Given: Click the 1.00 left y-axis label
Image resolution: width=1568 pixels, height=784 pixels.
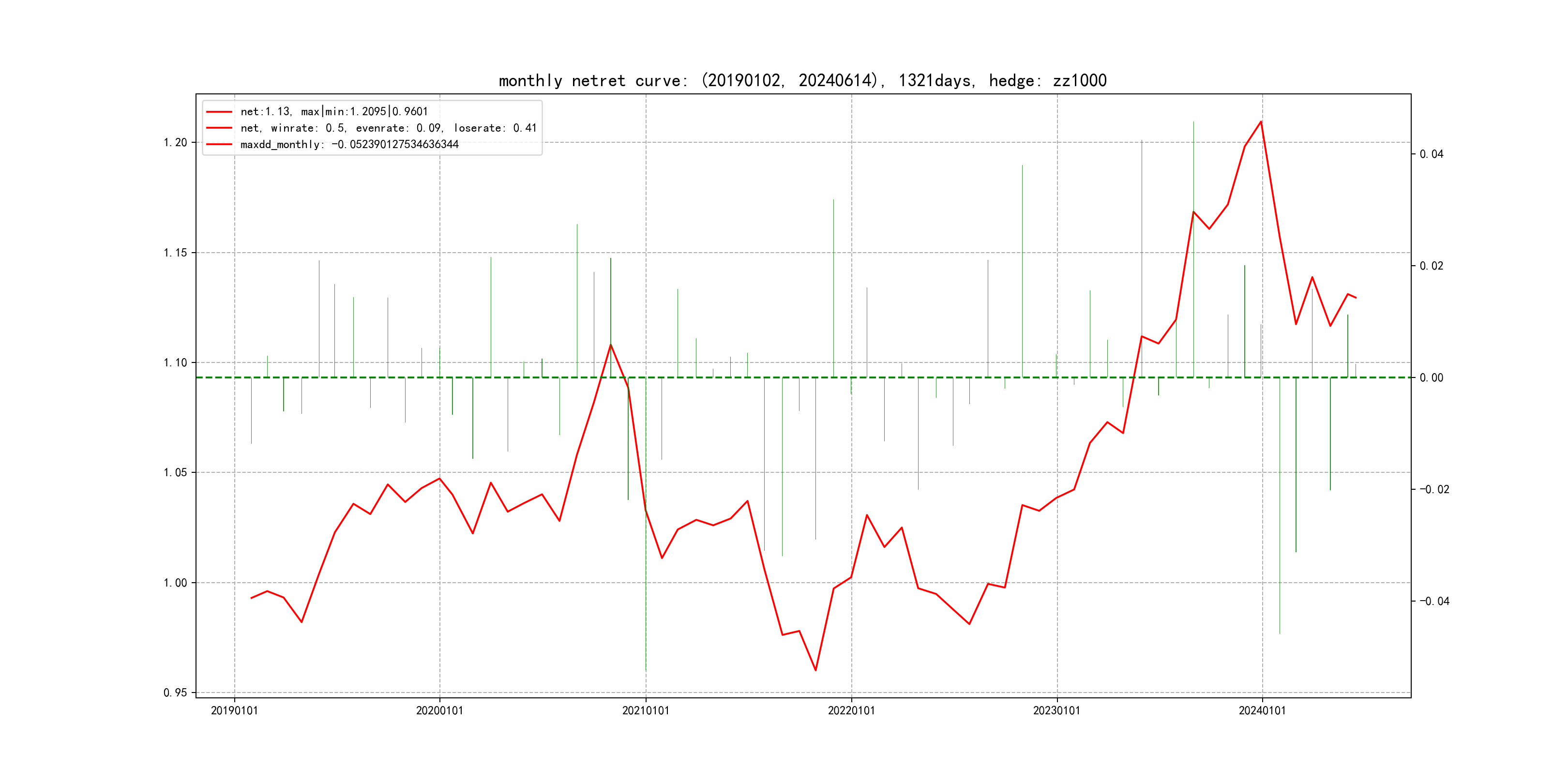Looking at the screenshot, I should click(175, 583).
